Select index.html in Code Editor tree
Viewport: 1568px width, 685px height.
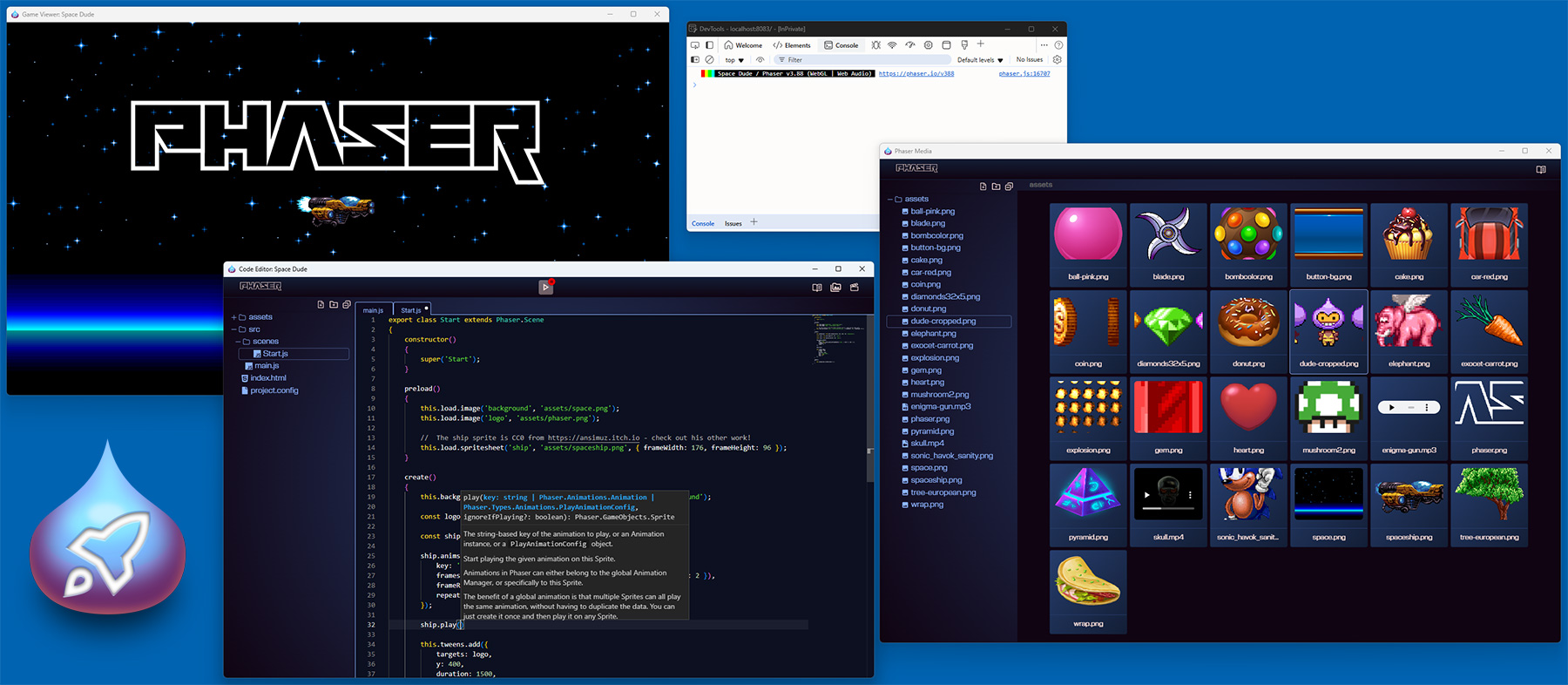pos(262,378)
